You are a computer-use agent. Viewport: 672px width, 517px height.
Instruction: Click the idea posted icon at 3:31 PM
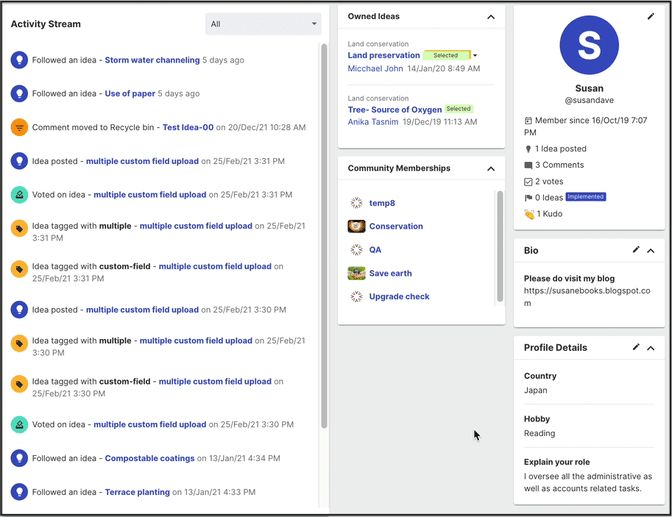[x=19, y=161]
